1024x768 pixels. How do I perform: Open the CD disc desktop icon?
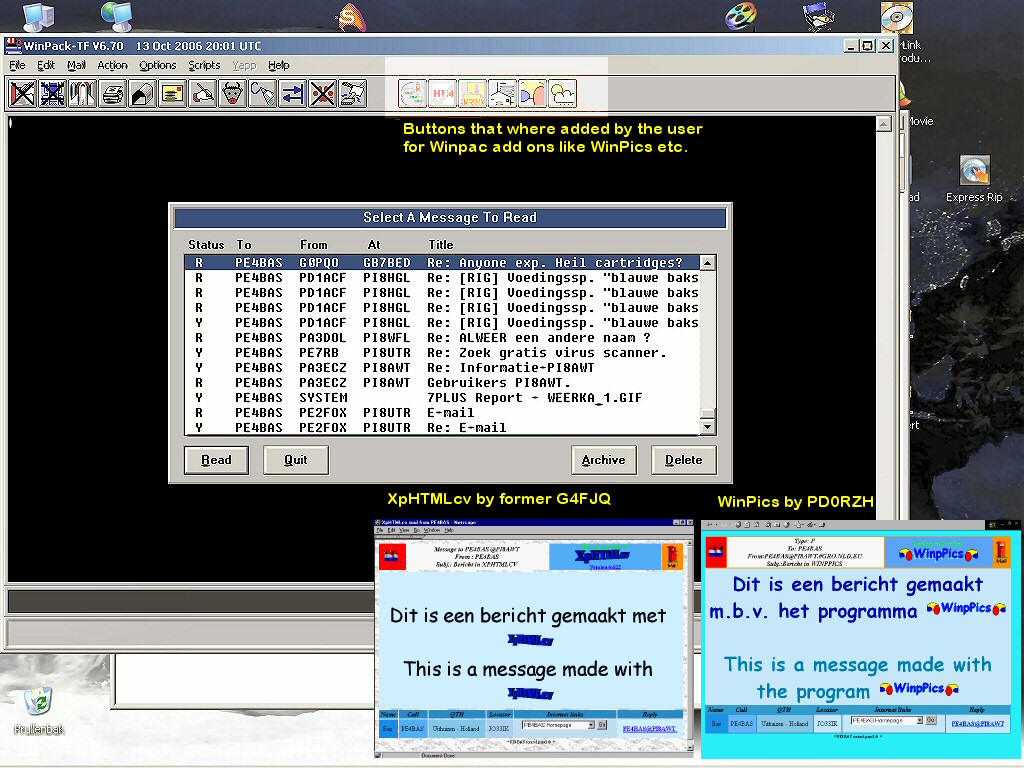[x=897, y=17]
